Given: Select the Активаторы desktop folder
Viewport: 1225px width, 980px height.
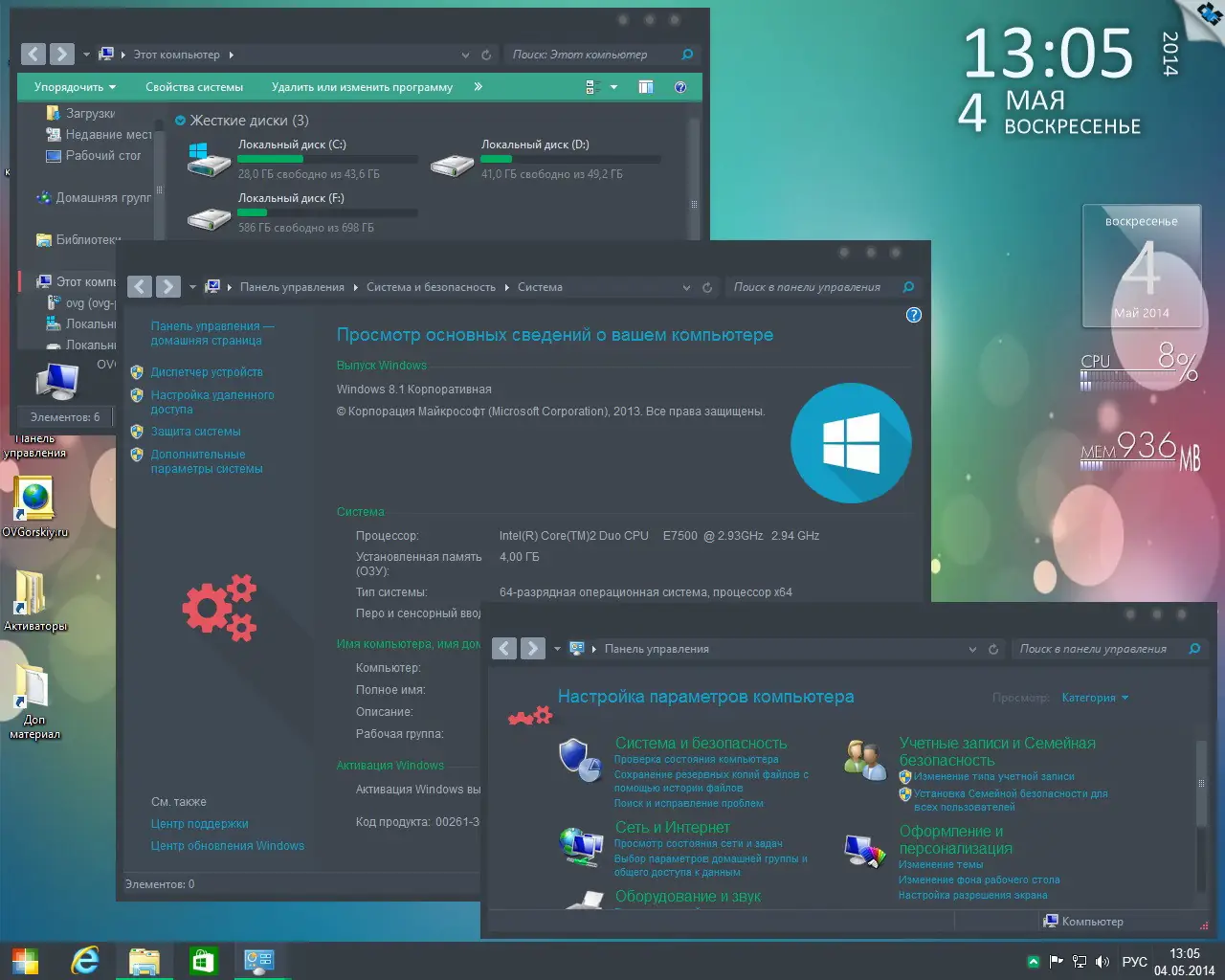Looking at the screenshot, I should tap(34, 600).
